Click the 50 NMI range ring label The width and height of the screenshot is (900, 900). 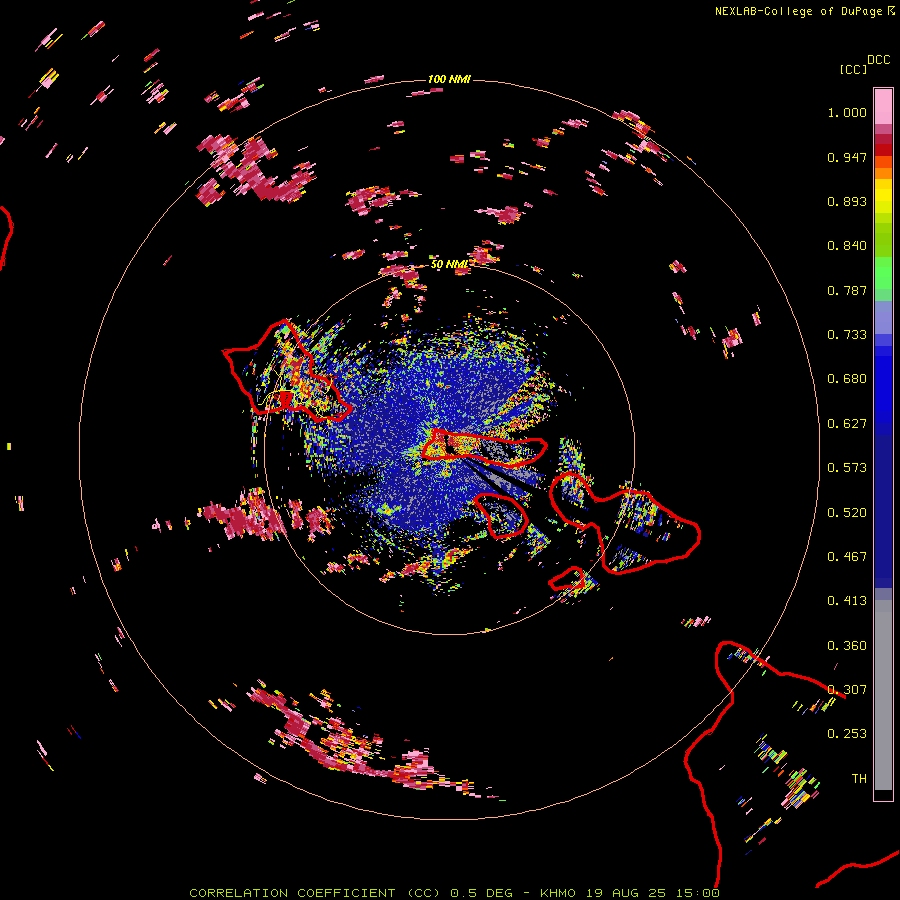tap(449, 264)
